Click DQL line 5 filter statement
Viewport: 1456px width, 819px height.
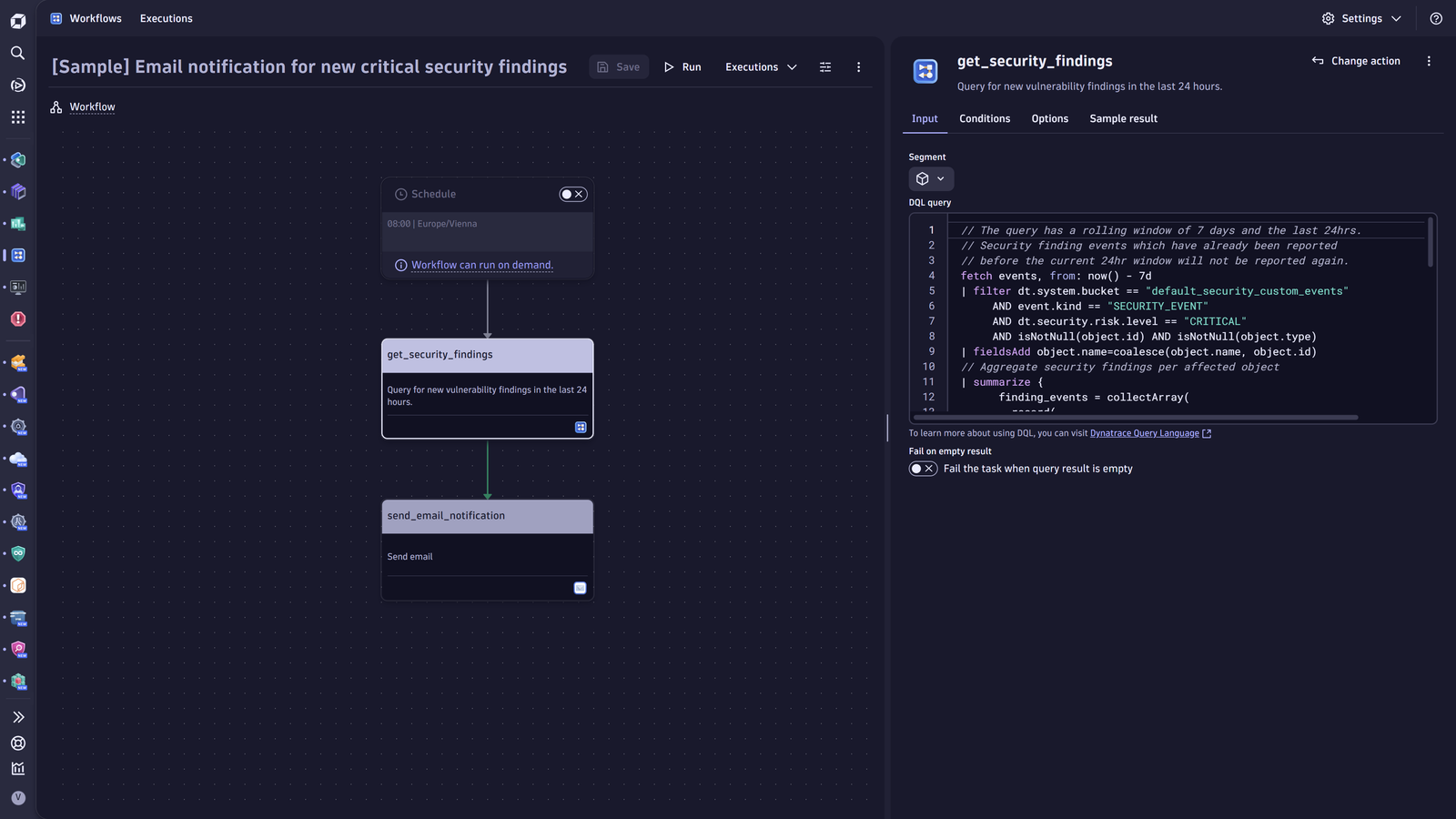[1154, 291]
